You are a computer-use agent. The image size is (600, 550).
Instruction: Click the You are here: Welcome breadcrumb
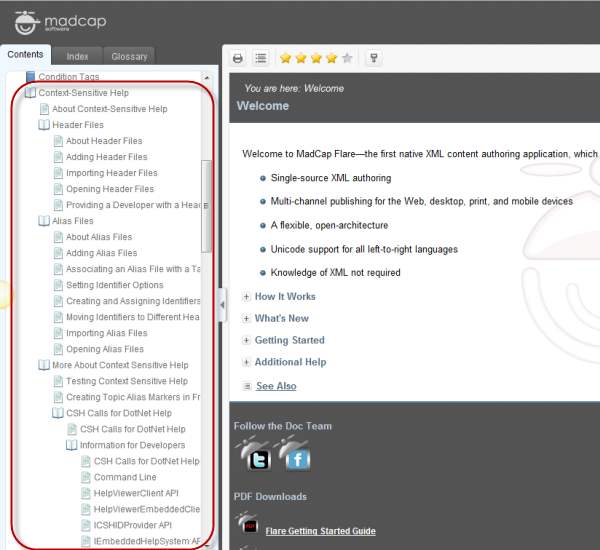294,89
